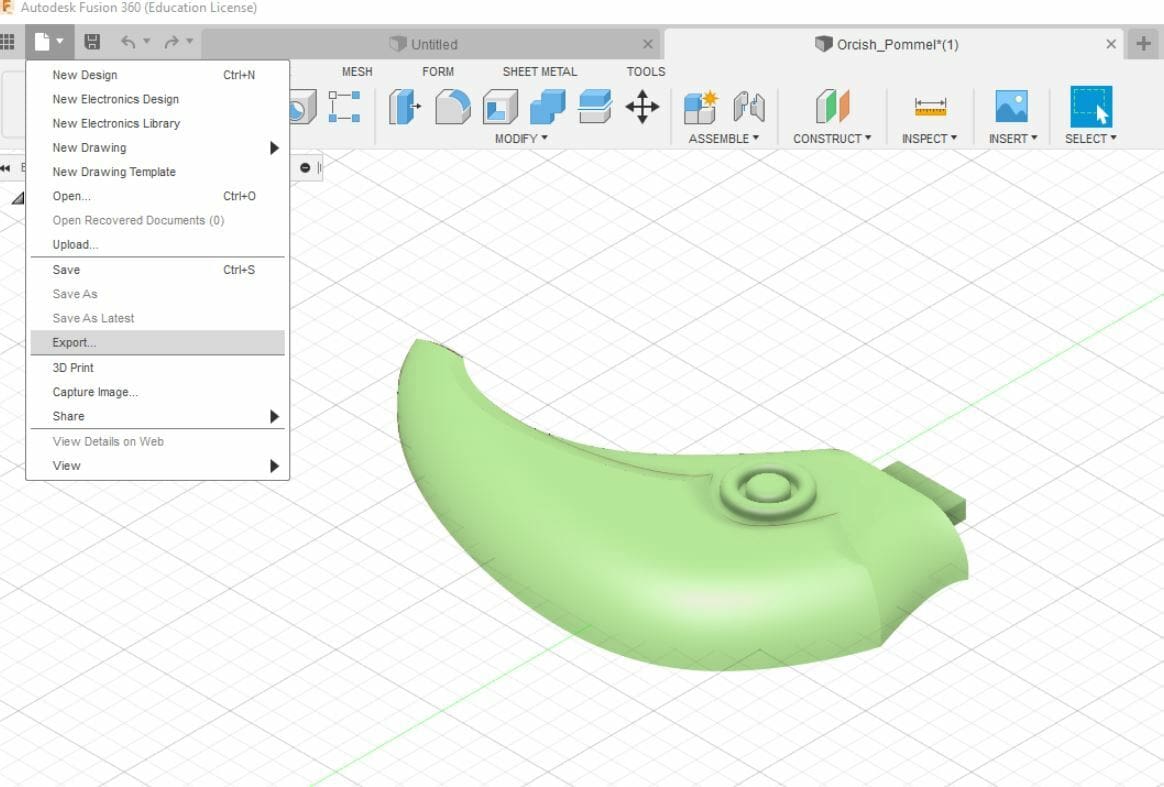Switch to the TOOLS ribbon tab
1164x787 pixels.
[x=646, y=72]
